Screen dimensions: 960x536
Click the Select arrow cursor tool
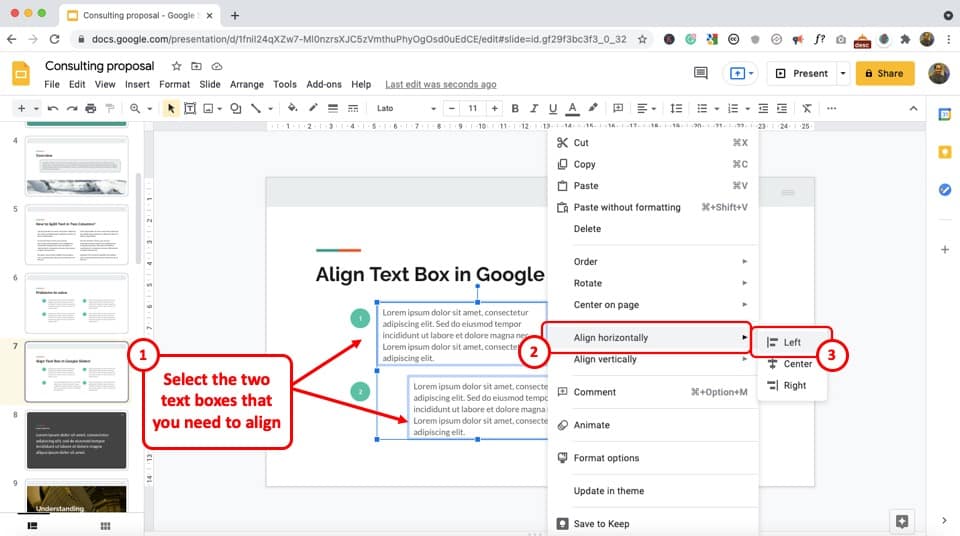click(x=171, y=108)
